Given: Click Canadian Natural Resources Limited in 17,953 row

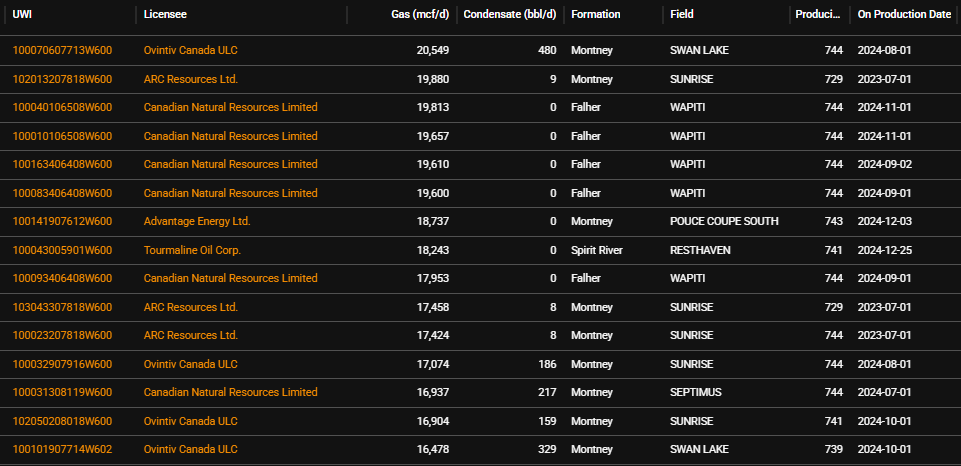Looking at the screenshot, I should coord(230,278).
